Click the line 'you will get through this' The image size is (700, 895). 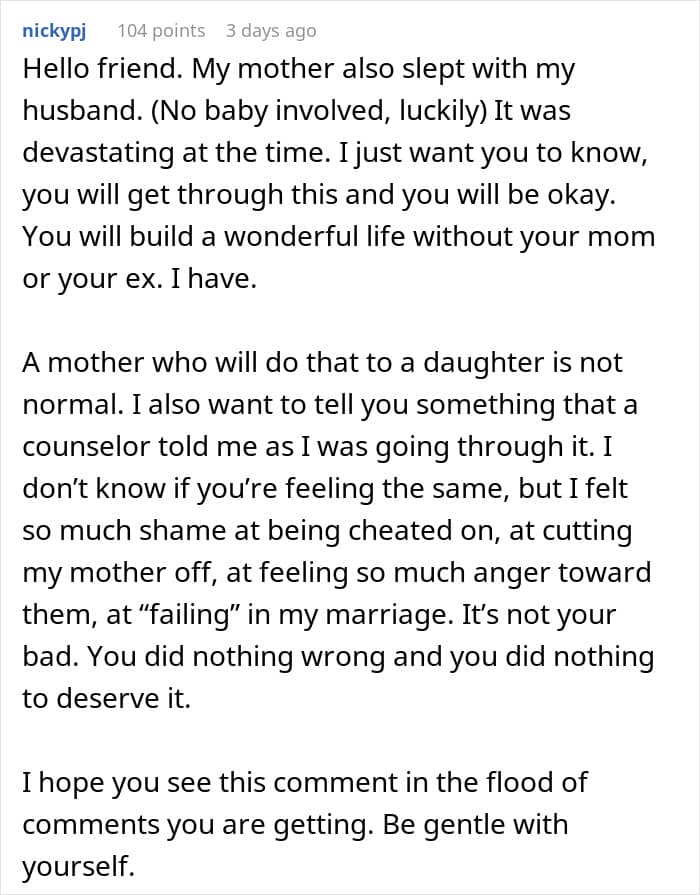pos(319,195)
